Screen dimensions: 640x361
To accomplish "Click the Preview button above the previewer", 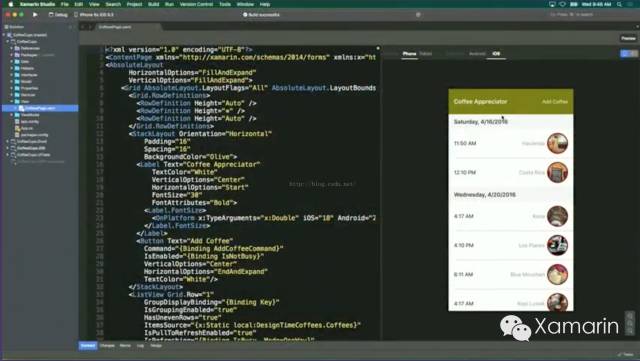I will pyautogui.click(x=628, y=38).
